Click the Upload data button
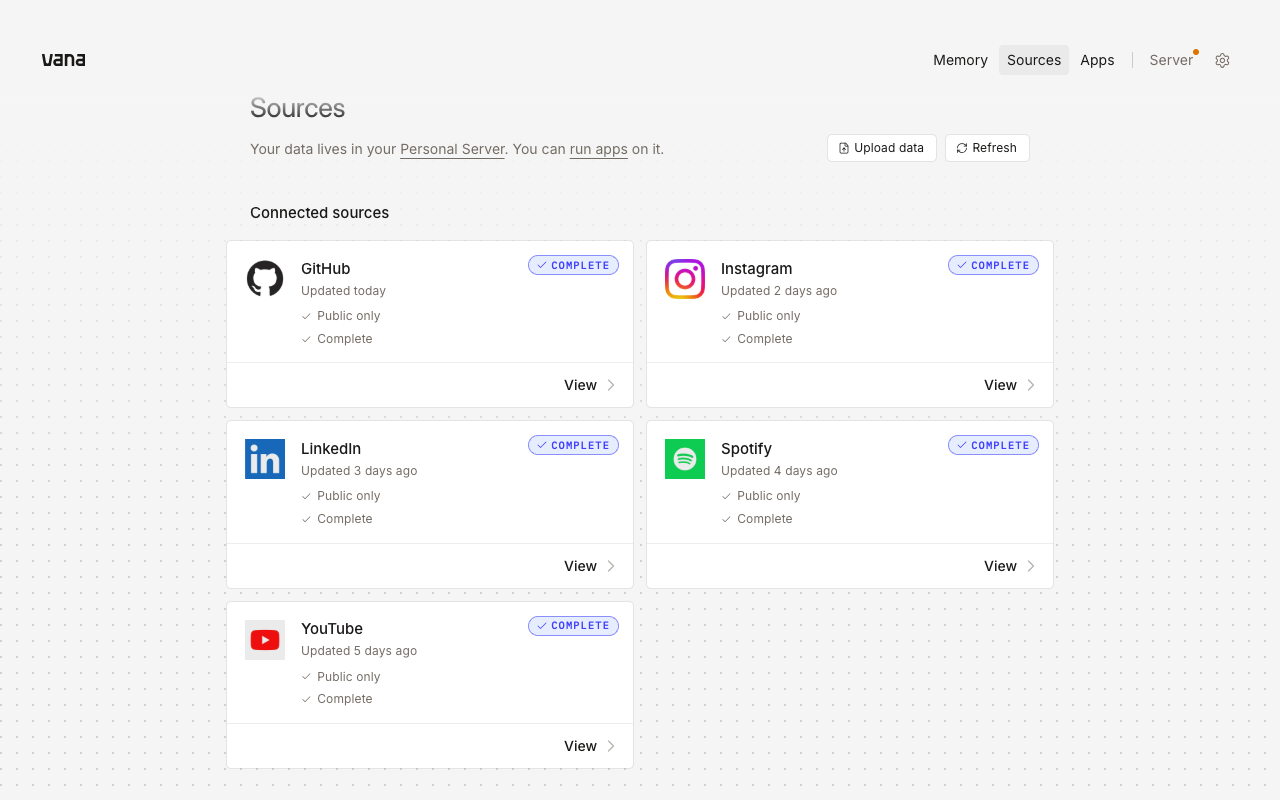The width and height of the screenshot is (1280, 800). tap(882, 148)
